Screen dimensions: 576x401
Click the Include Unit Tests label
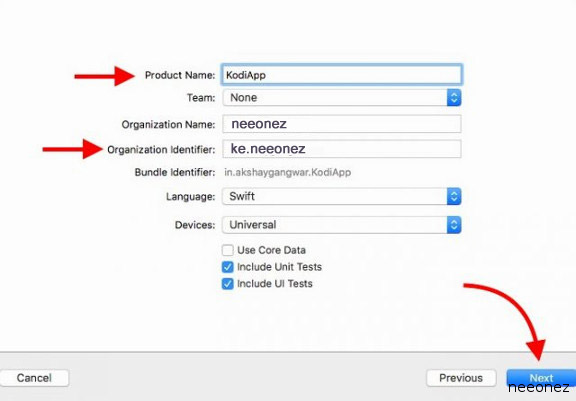(280, 267)
